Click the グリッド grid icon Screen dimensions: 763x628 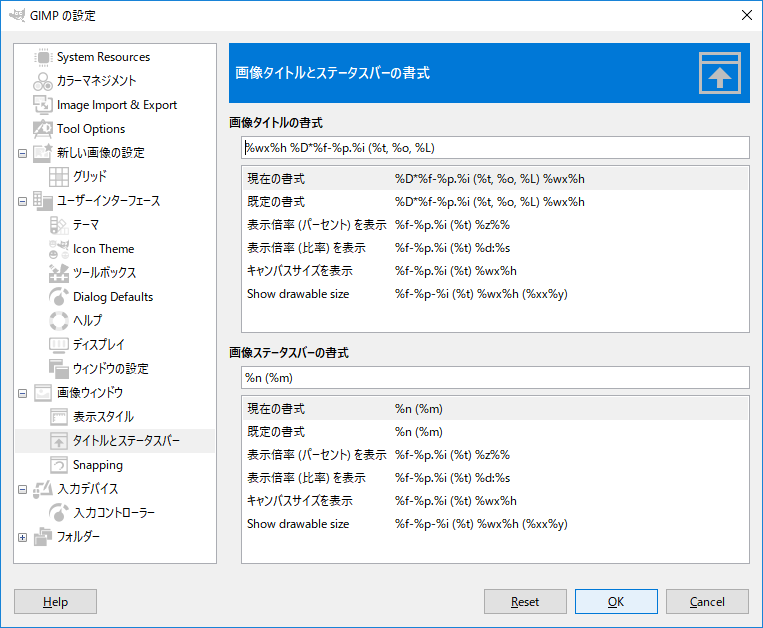point(59,177)
